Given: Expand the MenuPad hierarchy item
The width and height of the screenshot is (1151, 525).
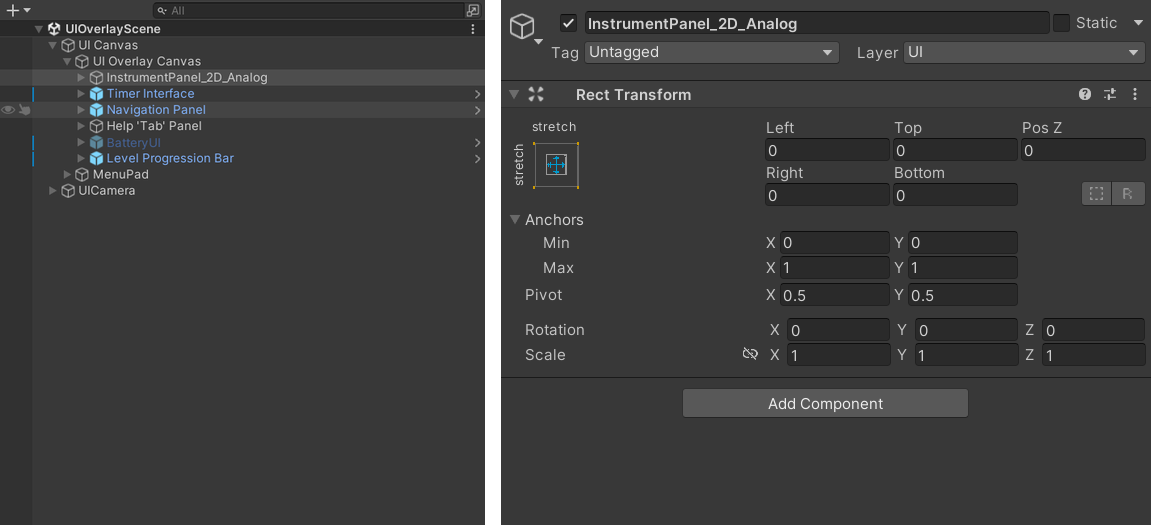Looking at the screenshot, I should 67,175.
